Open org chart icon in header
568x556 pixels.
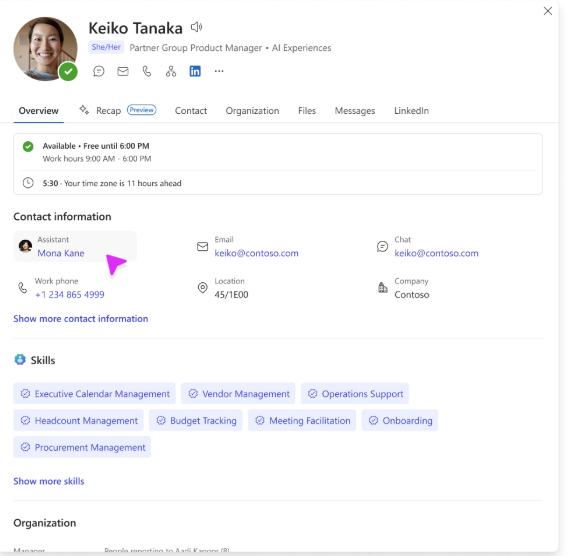171,71
